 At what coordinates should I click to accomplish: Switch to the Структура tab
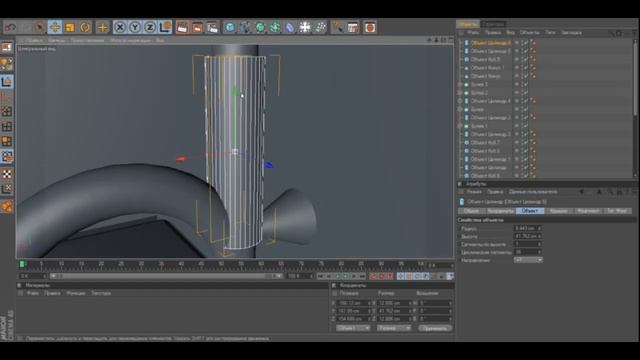coord(493,24)
